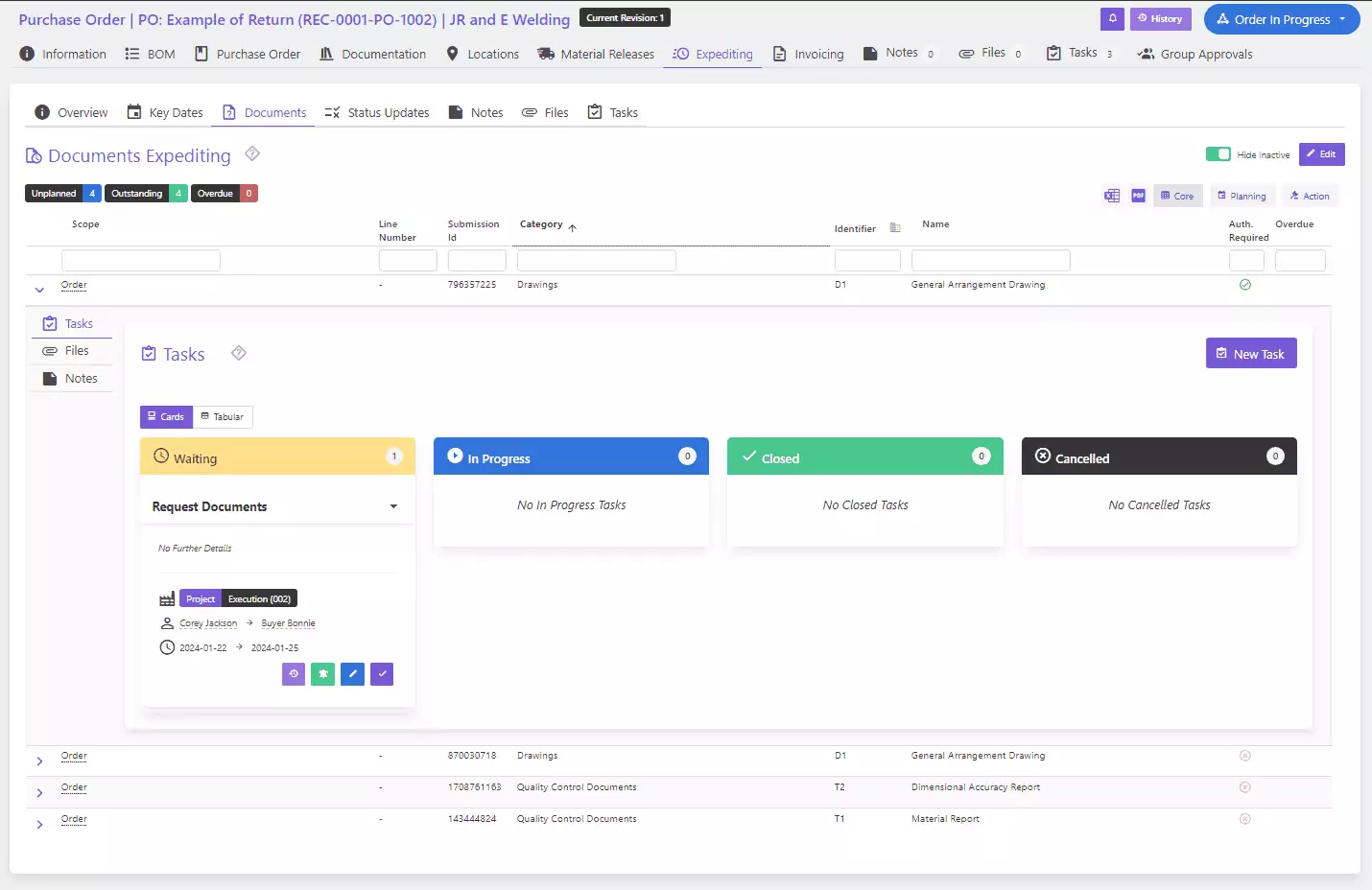Open Buyer Bonnie user link
Screen dimensions: 1372x890
click(x=288, y=623)
